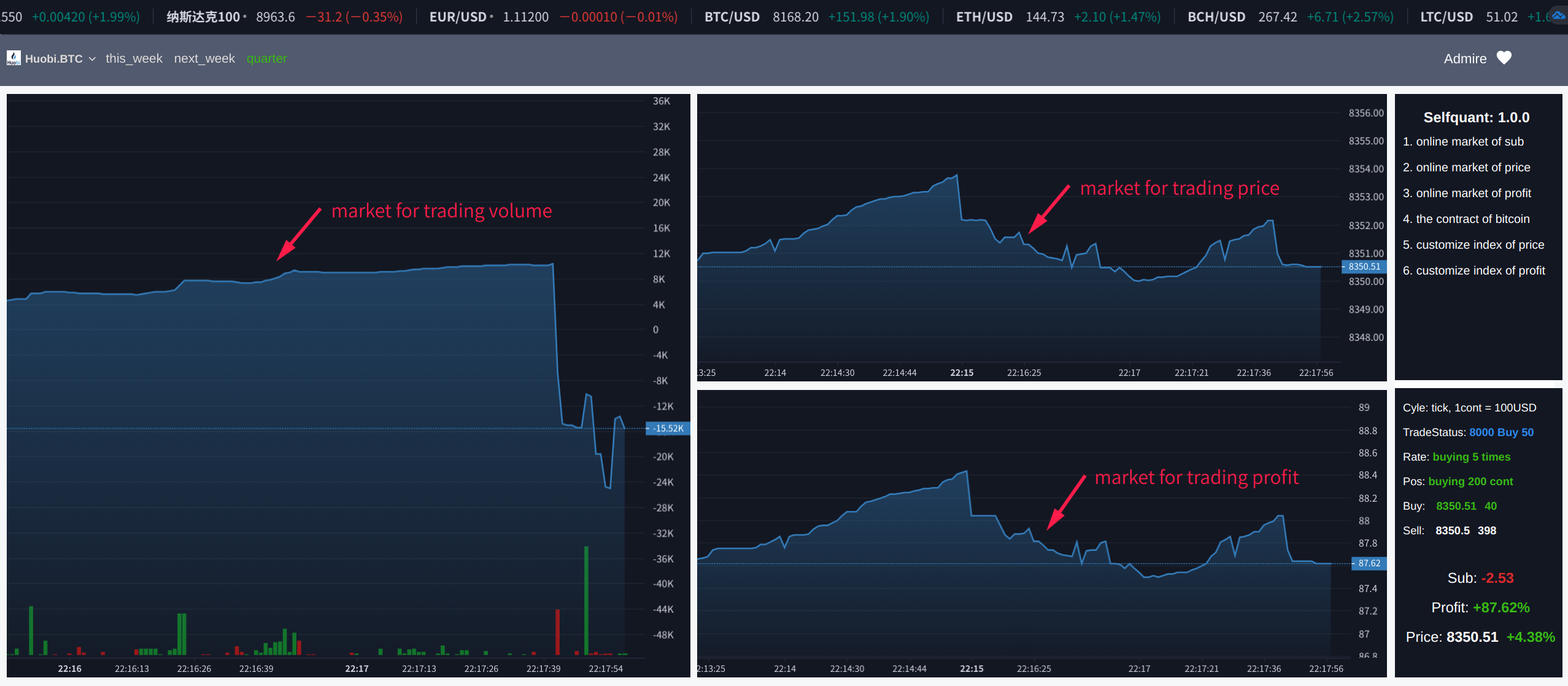1568x686 pixels.
Task: Click 8350.51 price marker on price chart
Action: (1364, 267)
